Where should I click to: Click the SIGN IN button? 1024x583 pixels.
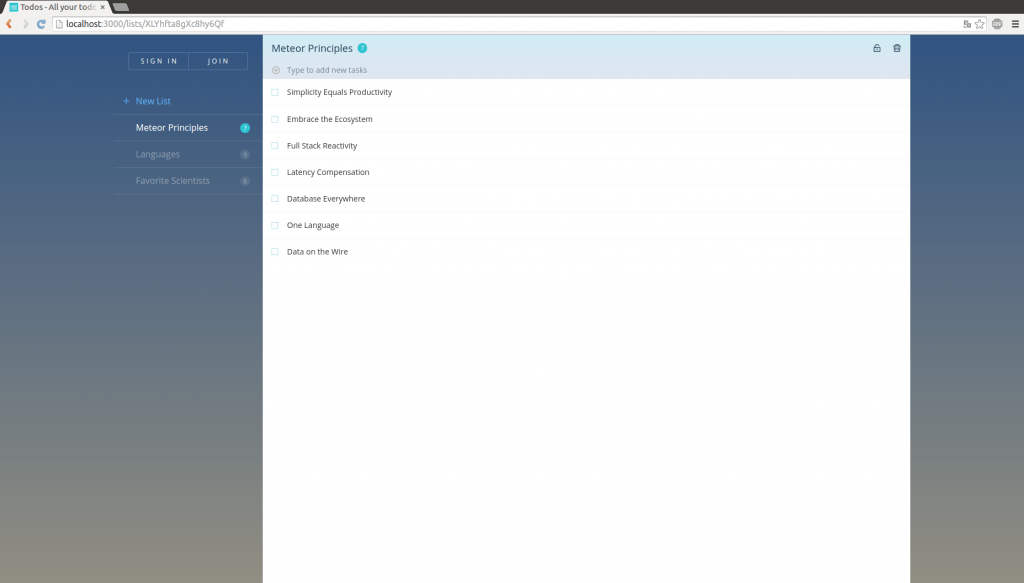157,60
